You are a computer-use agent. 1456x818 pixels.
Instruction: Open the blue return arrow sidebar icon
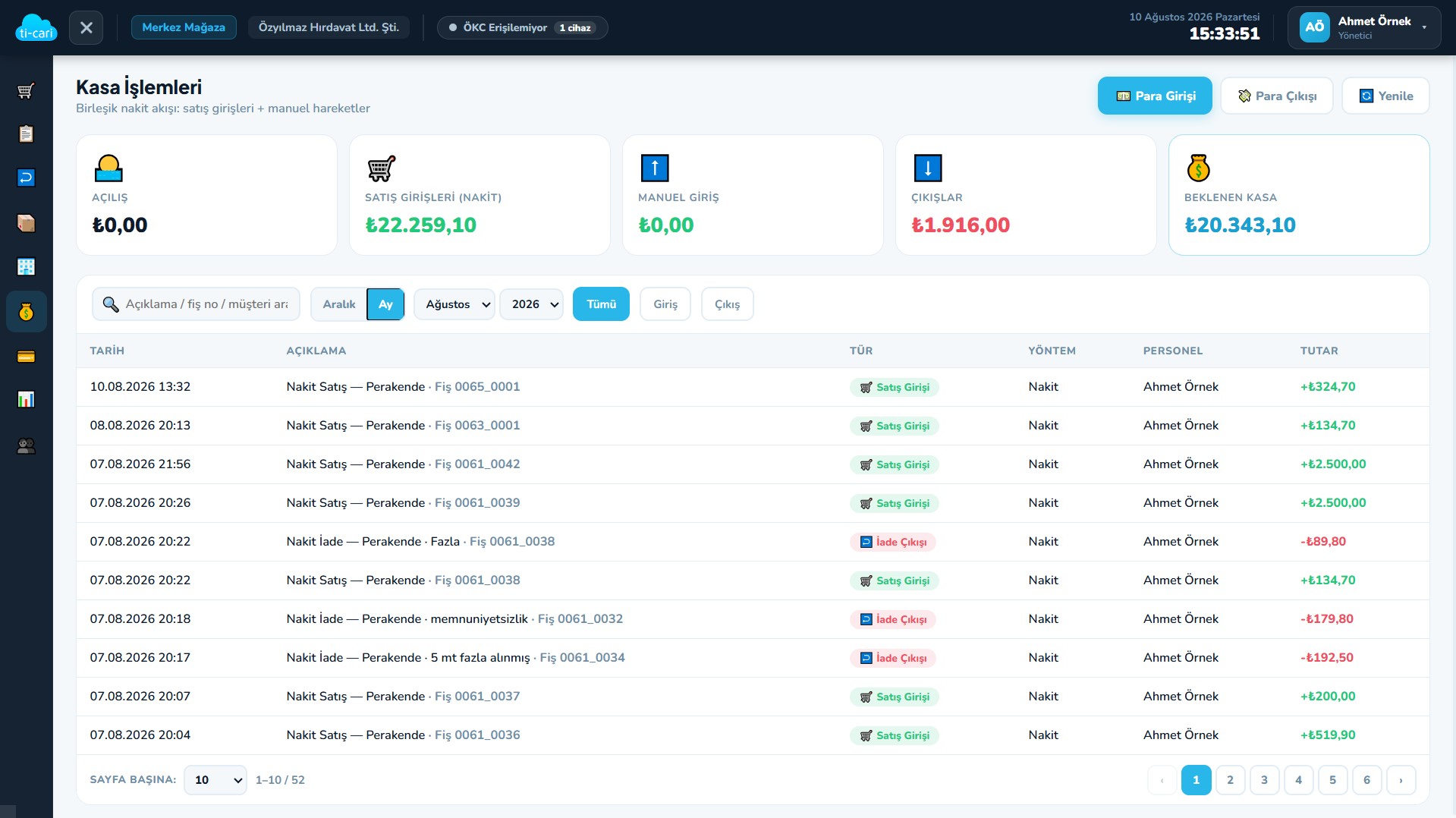point(26,178)
